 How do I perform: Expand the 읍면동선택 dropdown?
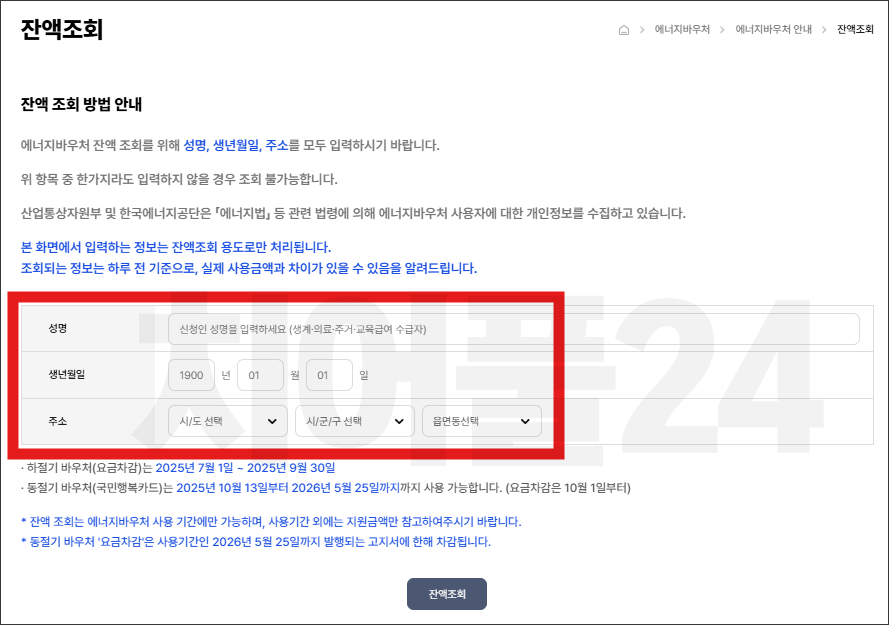(x=481, y=421)
